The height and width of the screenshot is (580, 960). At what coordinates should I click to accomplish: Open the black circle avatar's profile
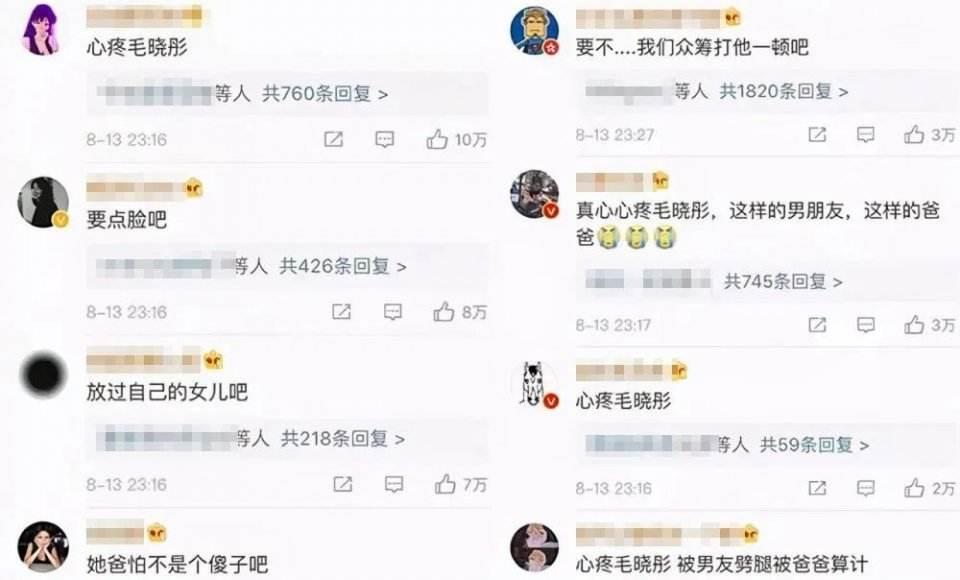coord(43,374)
